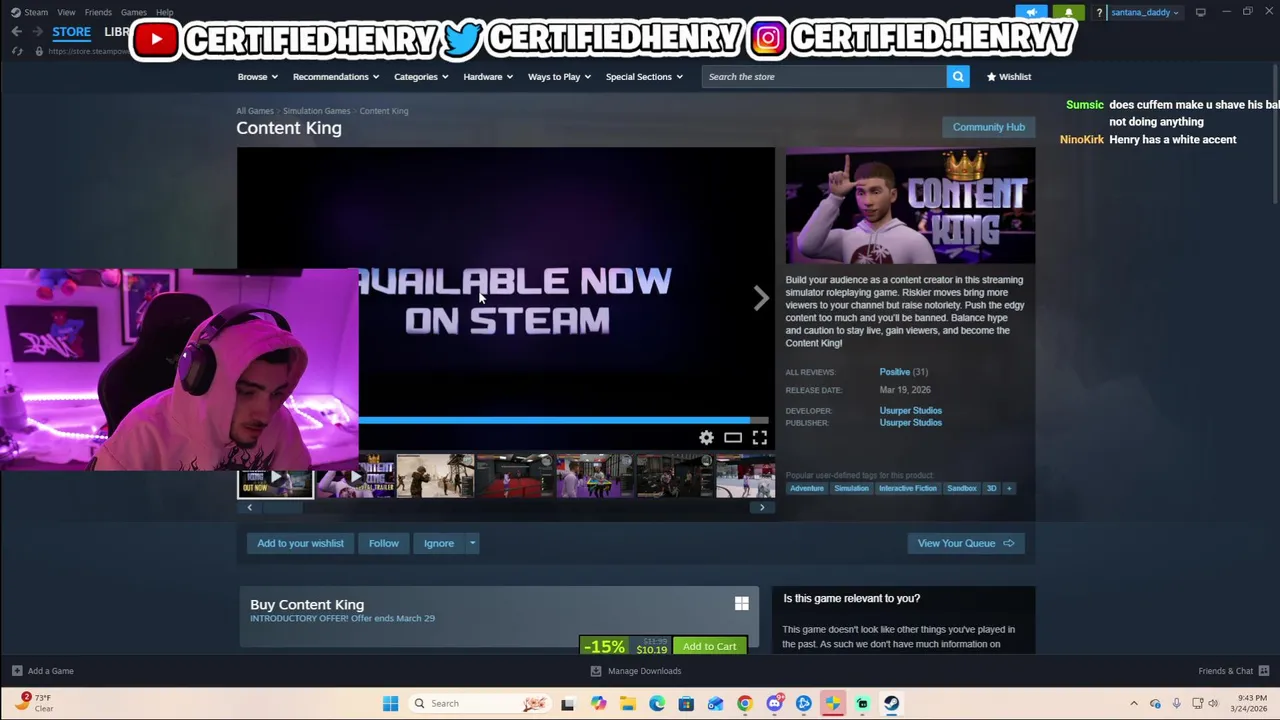
Task: Switch video player to theater mode
Action: tap(733, 438)
